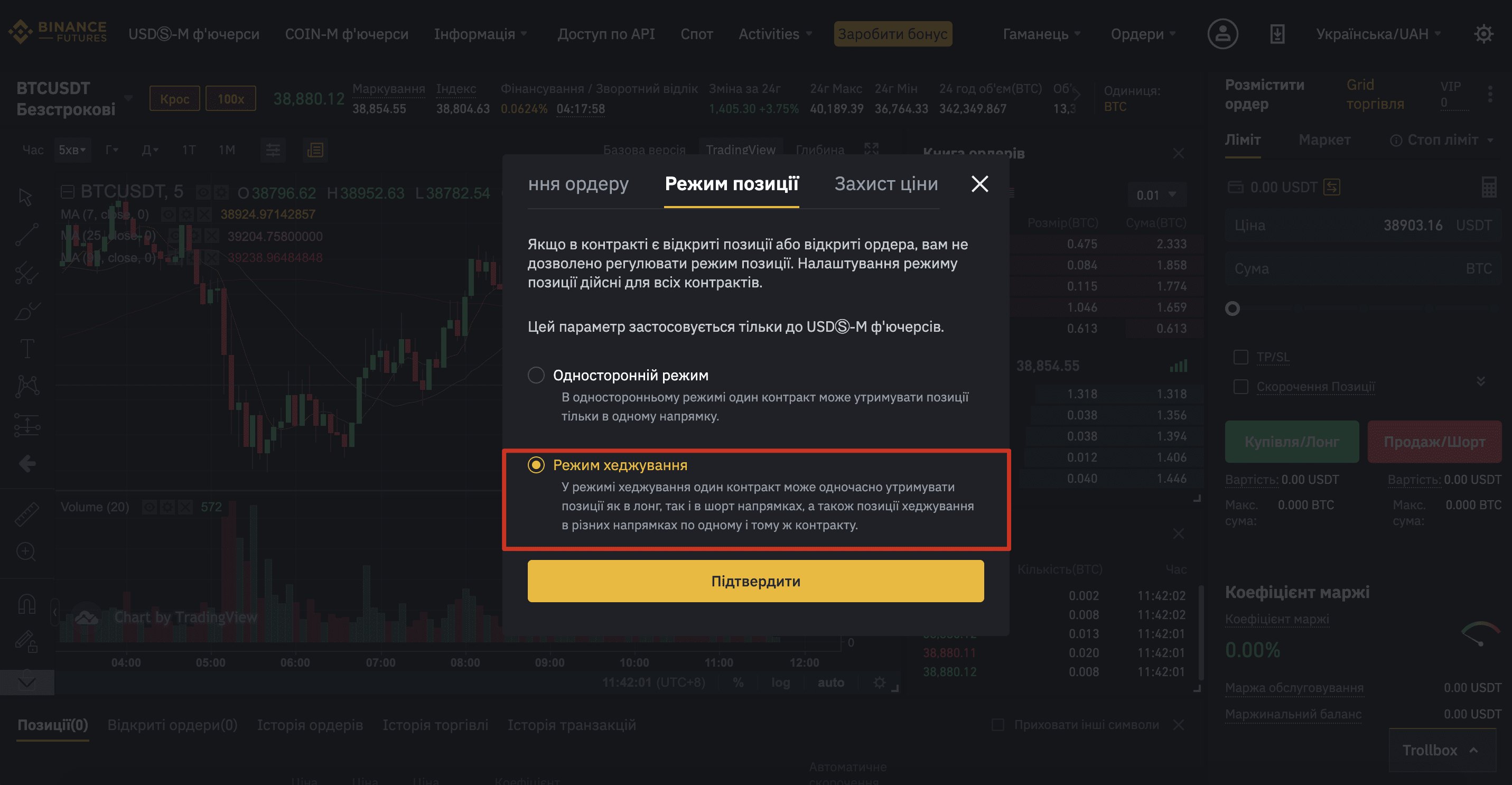Viewport: 1512px width, 785px height.
Task: Click the Заробити бонус button
Action: 893,34
